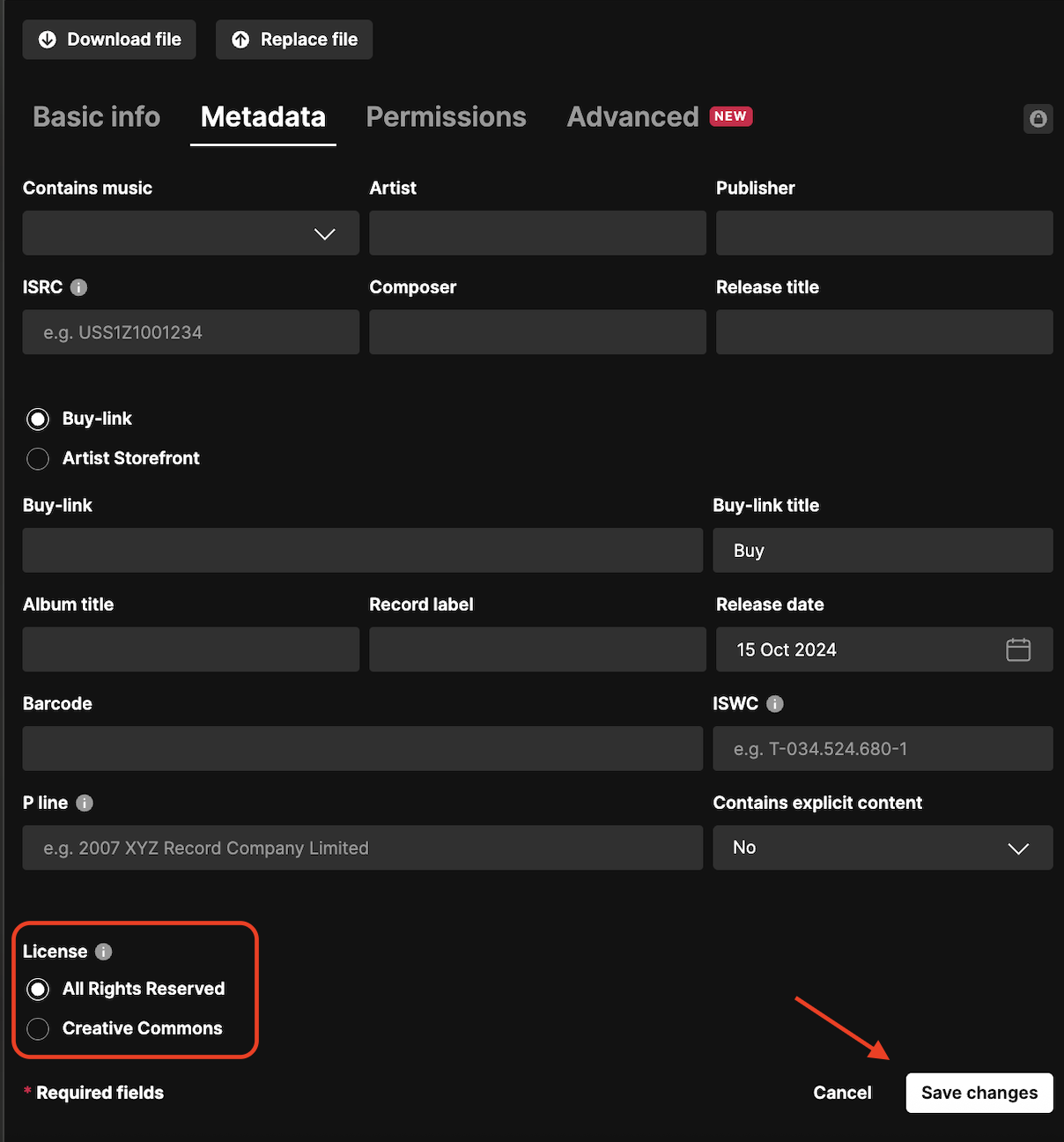Select All Rights Reserved license

click(38, 990)
